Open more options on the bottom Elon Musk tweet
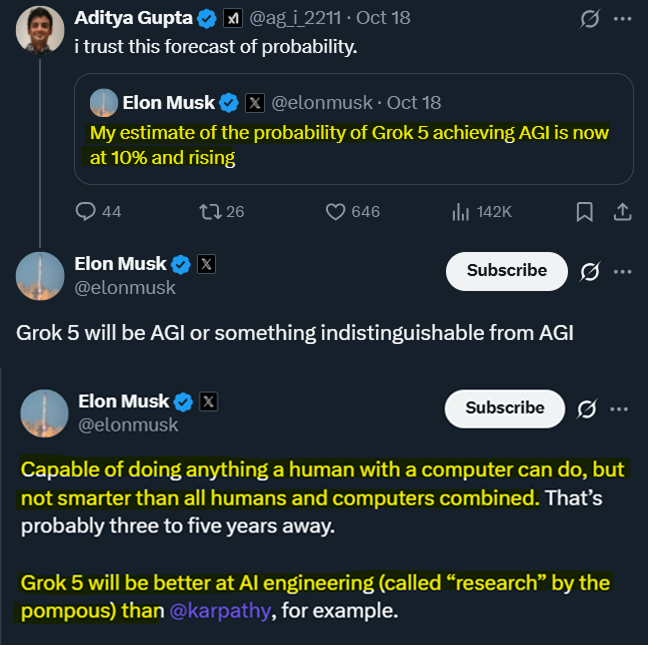Viewport: 648px width, 646px height. click(620, 409)
